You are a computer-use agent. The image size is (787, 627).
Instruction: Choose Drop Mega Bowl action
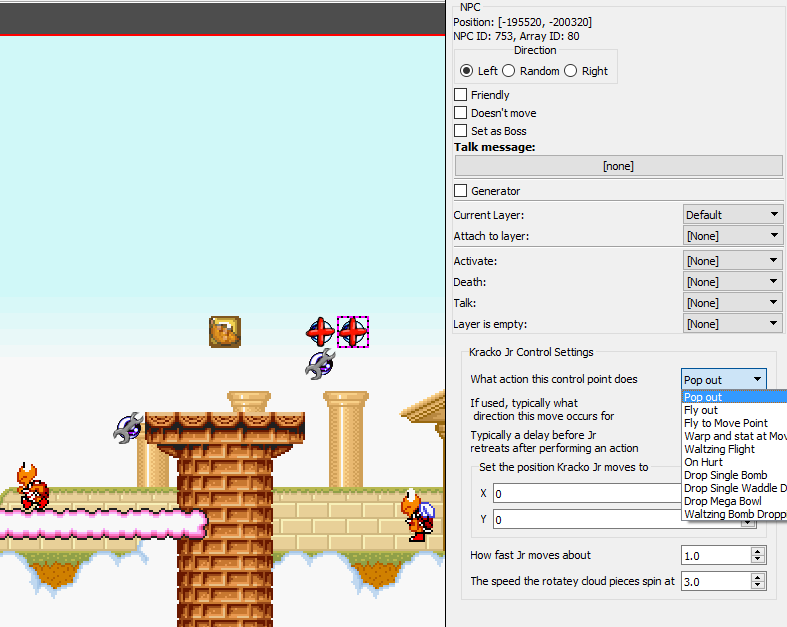pyautogui.click(x=735, y=501)
